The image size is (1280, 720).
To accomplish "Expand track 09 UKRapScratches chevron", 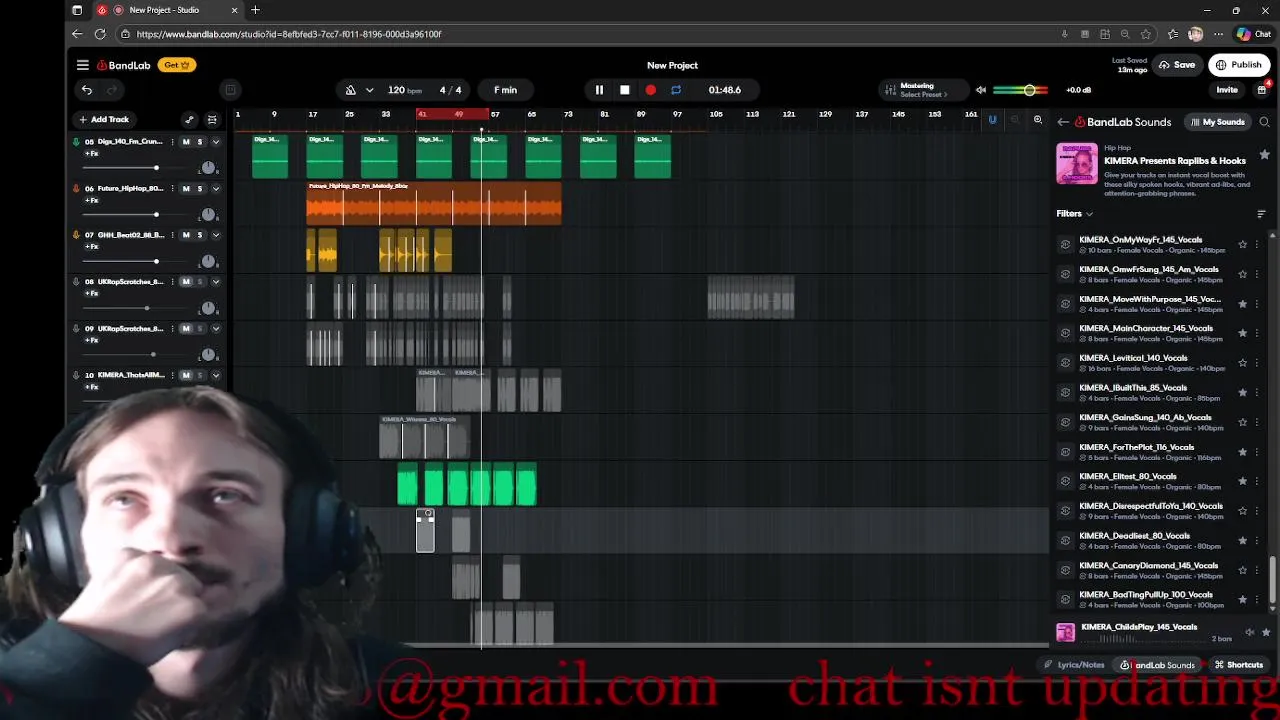I will [215, 329].
